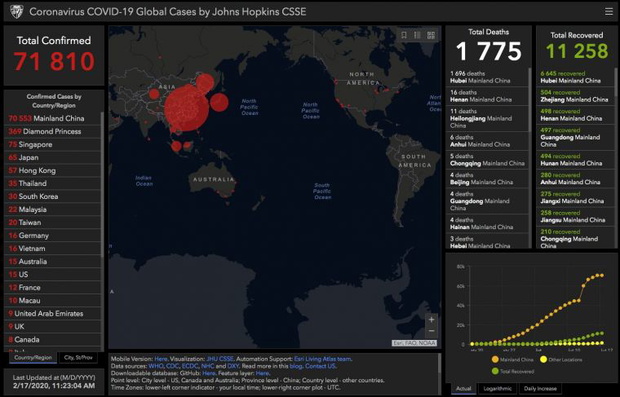Open the NHC data source link

tap(208, 366)
